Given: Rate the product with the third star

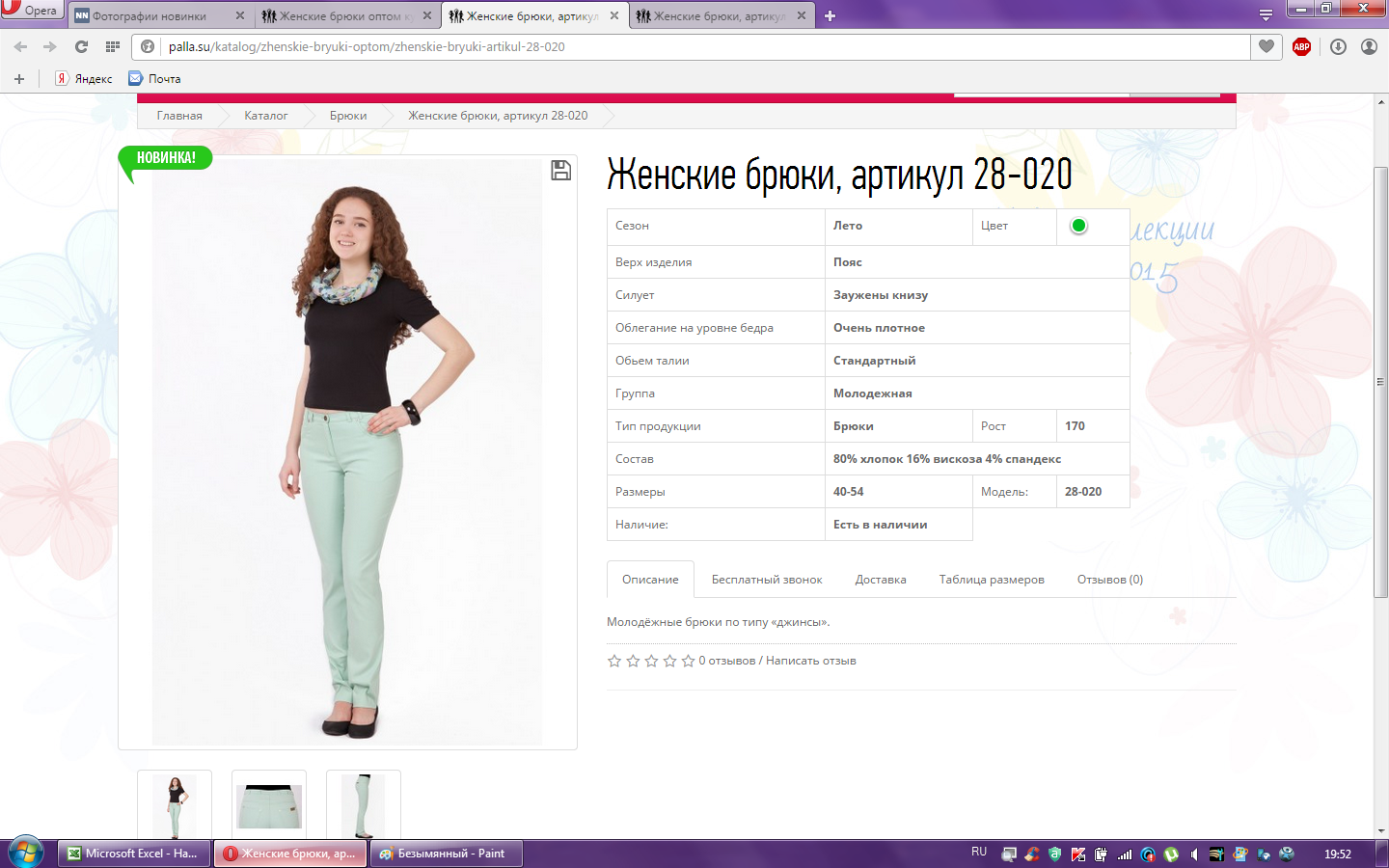Looking at the screenshot, I should click(651, 661).
